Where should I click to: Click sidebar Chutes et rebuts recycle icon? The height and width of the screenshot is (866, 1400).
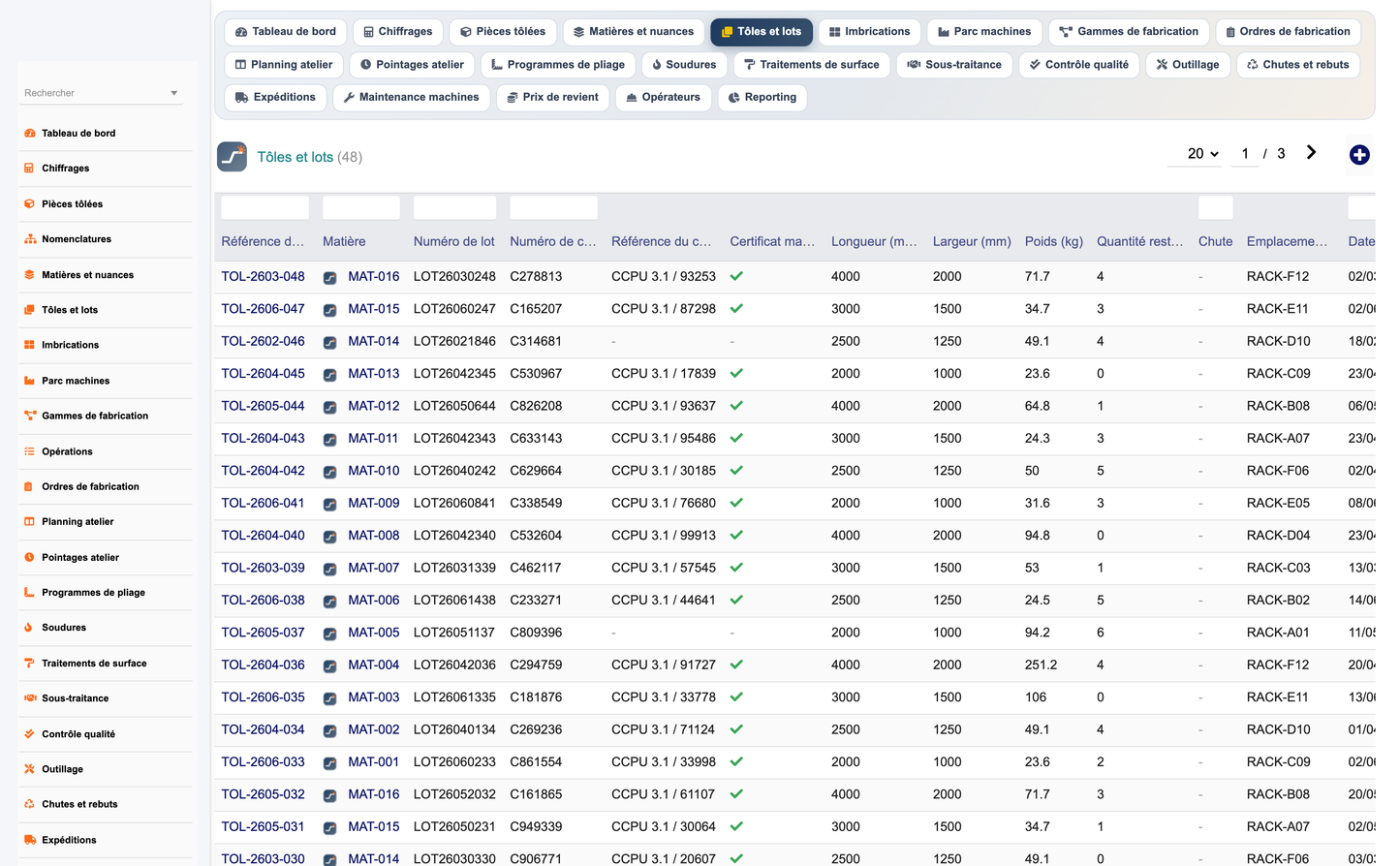pyautogui.click(x=30, y=804)
